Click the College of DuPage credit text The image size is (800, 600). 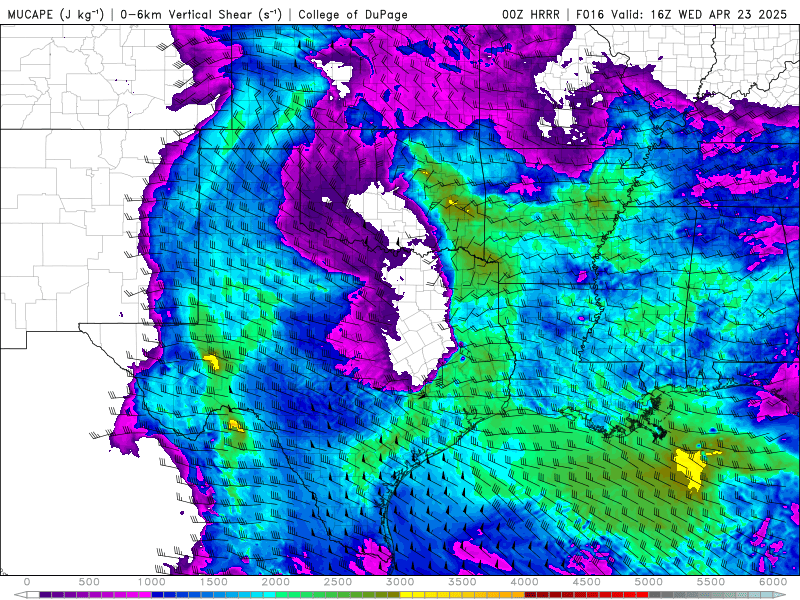pos(353,14)
